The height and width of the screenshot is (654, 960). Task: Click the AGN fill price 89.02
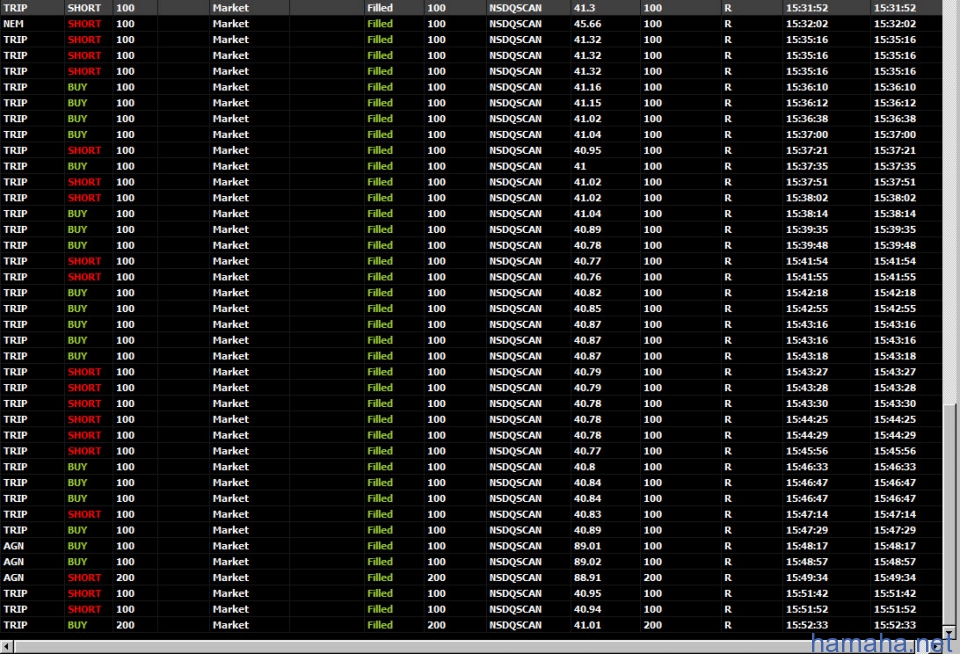pos(587,562)
